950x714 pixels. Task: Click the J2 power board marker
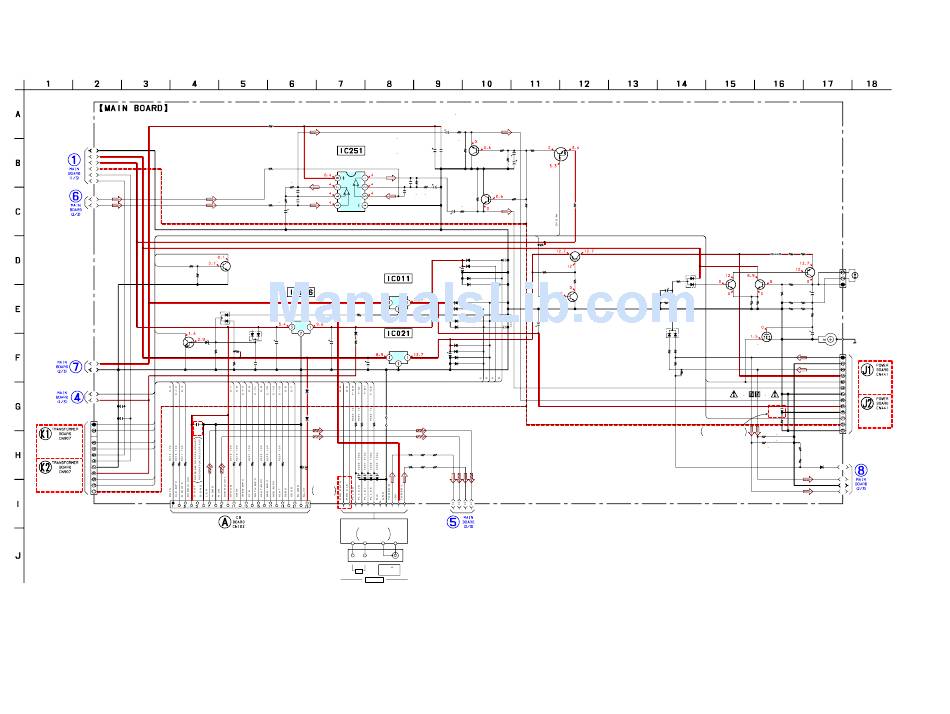tap(867, 403)
